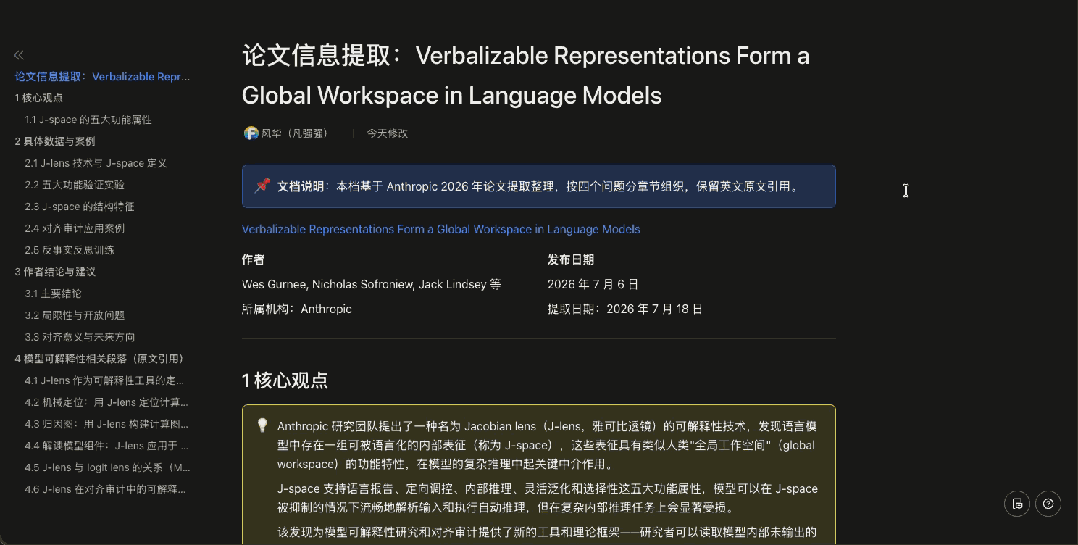Jump to outline item 2 具体数据与案例
This screenshot has height=545, width=1078.
pos(54,142)
